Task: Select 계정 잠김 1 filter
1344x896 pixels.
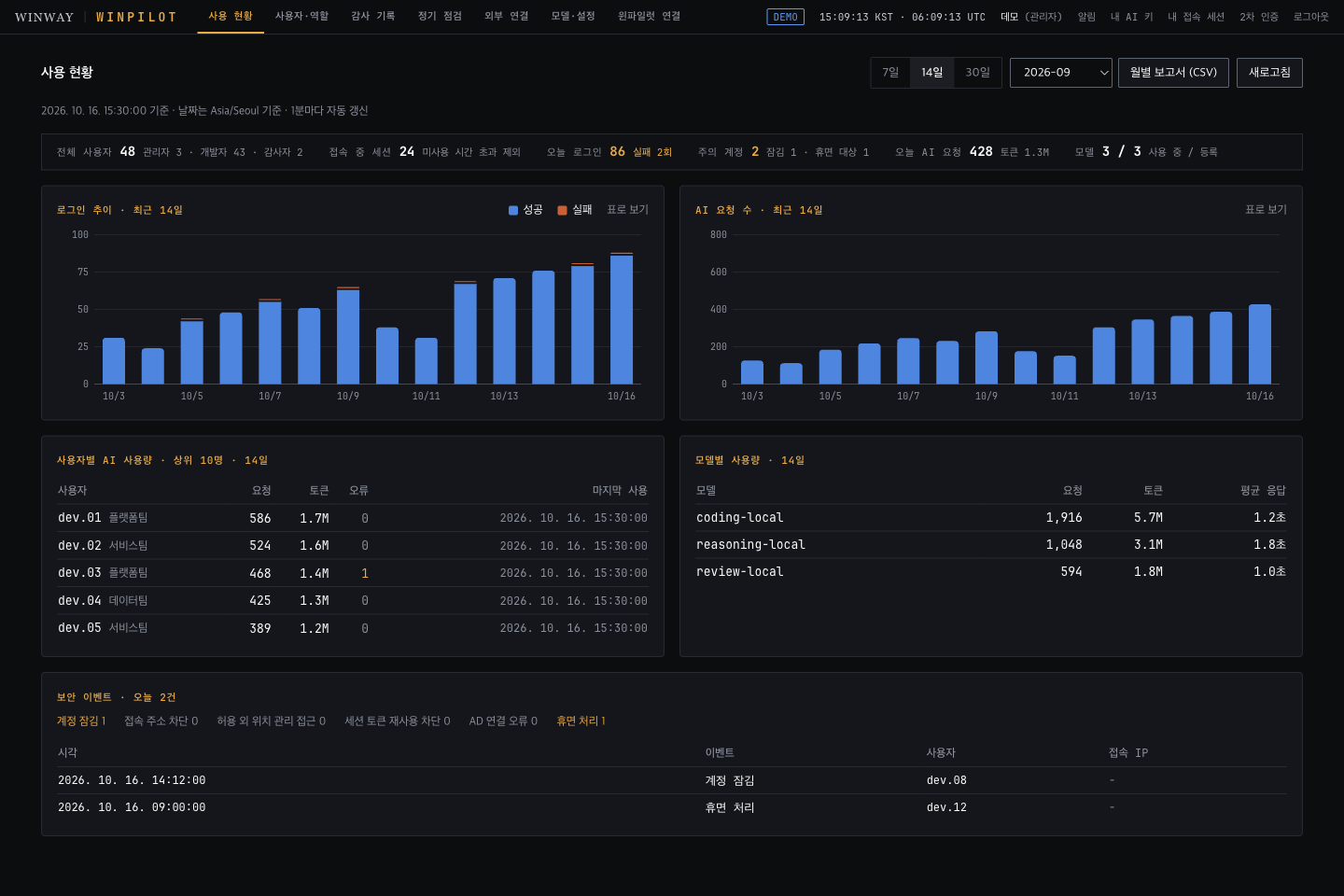Action: click(x=81, y=721)
